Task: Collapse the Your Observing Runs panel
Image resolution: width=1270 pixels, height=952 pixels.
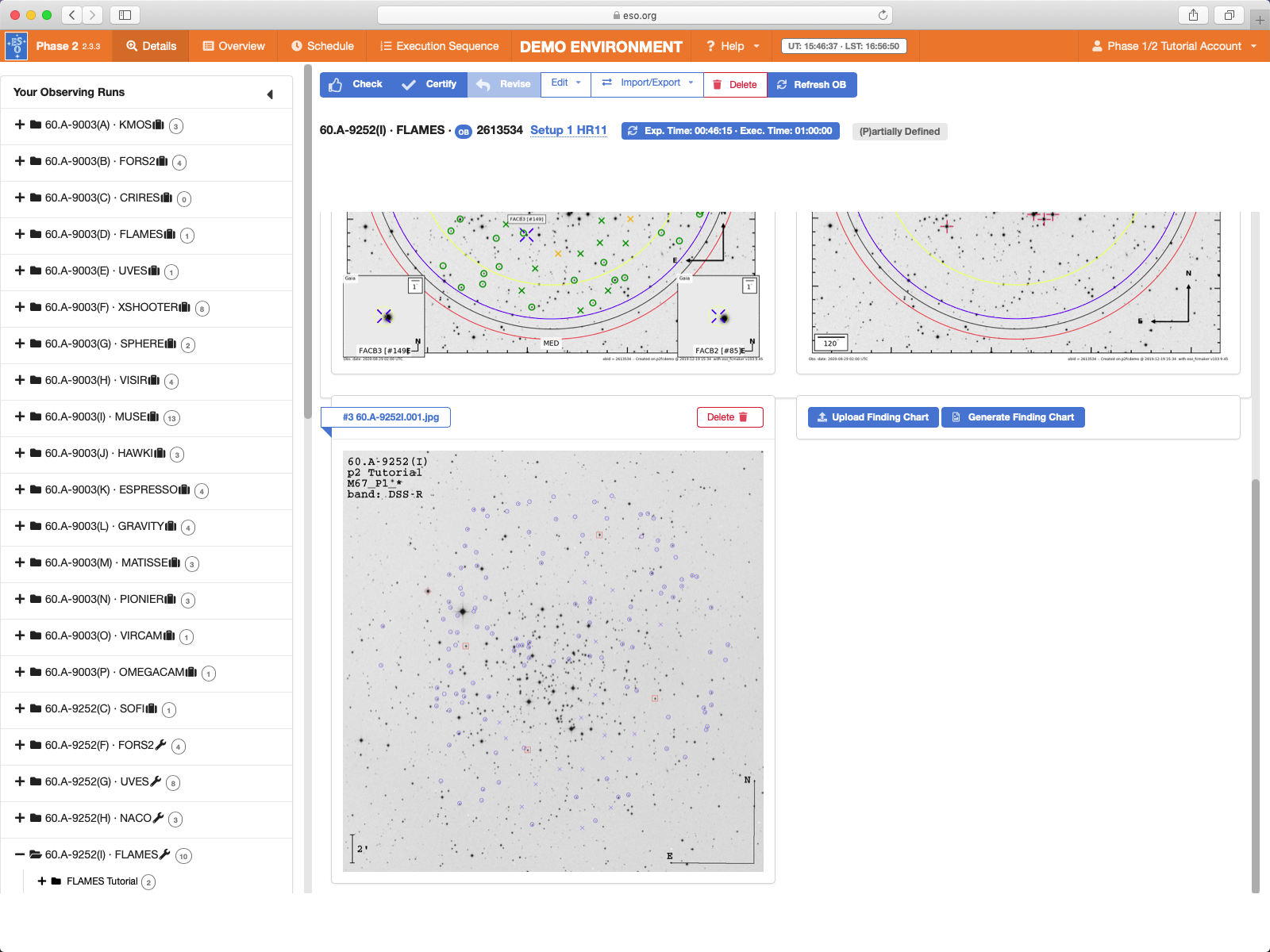Action: 270,94
